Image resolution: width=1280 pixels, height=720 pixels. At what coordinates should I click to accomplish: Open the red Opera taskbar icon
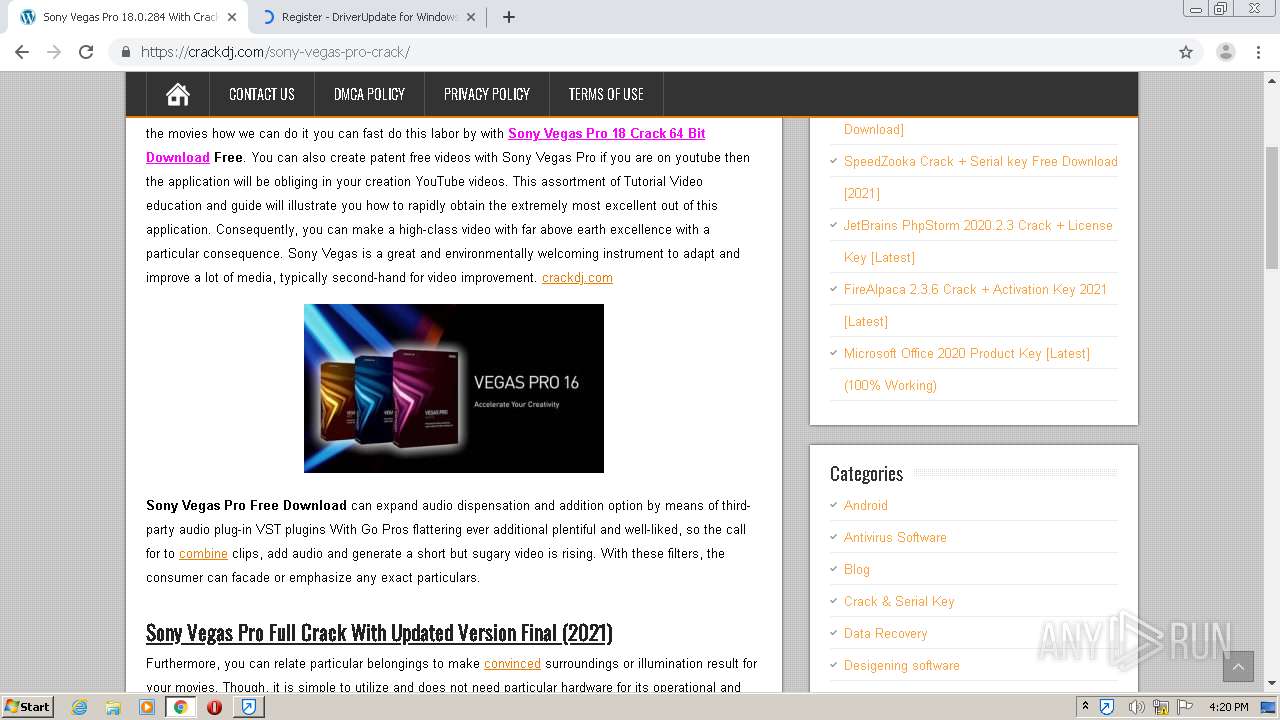coord(215,707)
